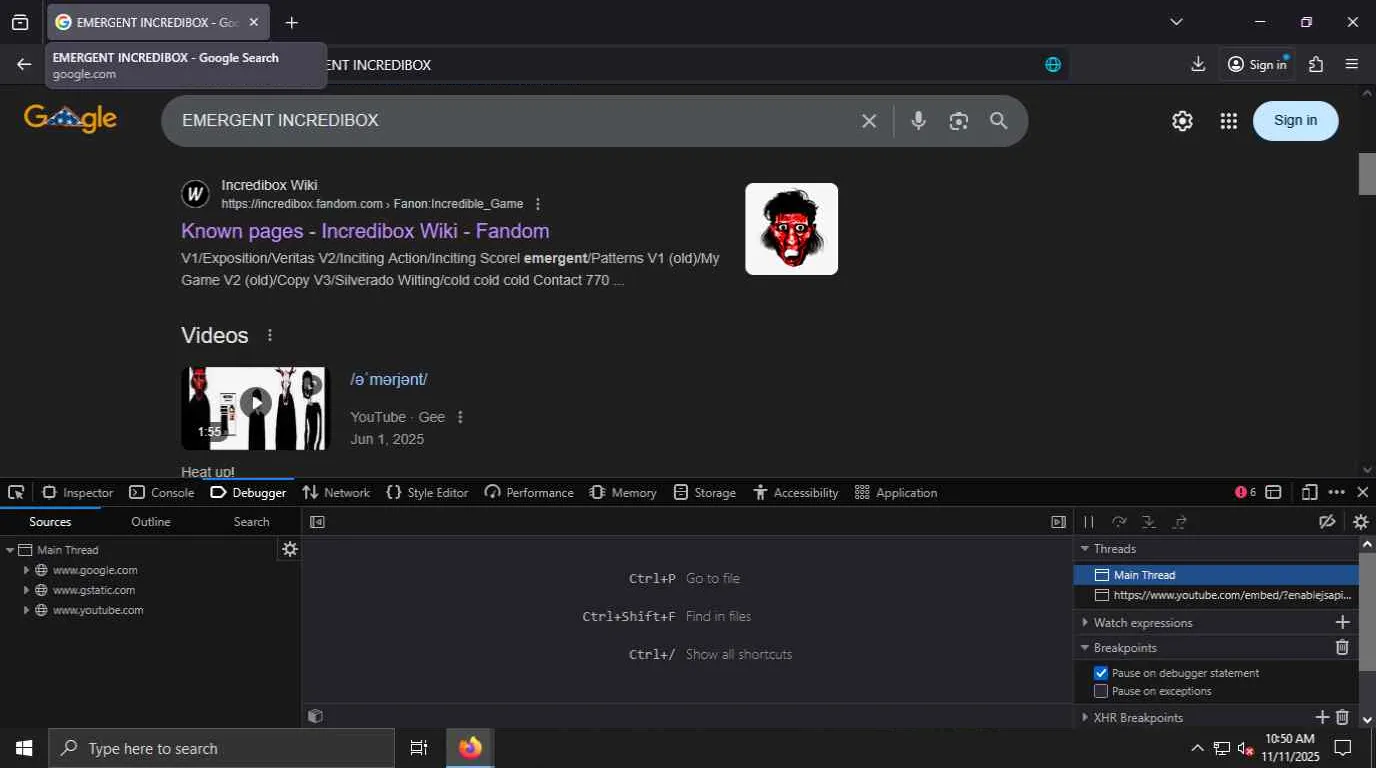Viewport: 1376px width, 768px height.
Task: Click in the Google search input field
Action: tap(512, 121)
